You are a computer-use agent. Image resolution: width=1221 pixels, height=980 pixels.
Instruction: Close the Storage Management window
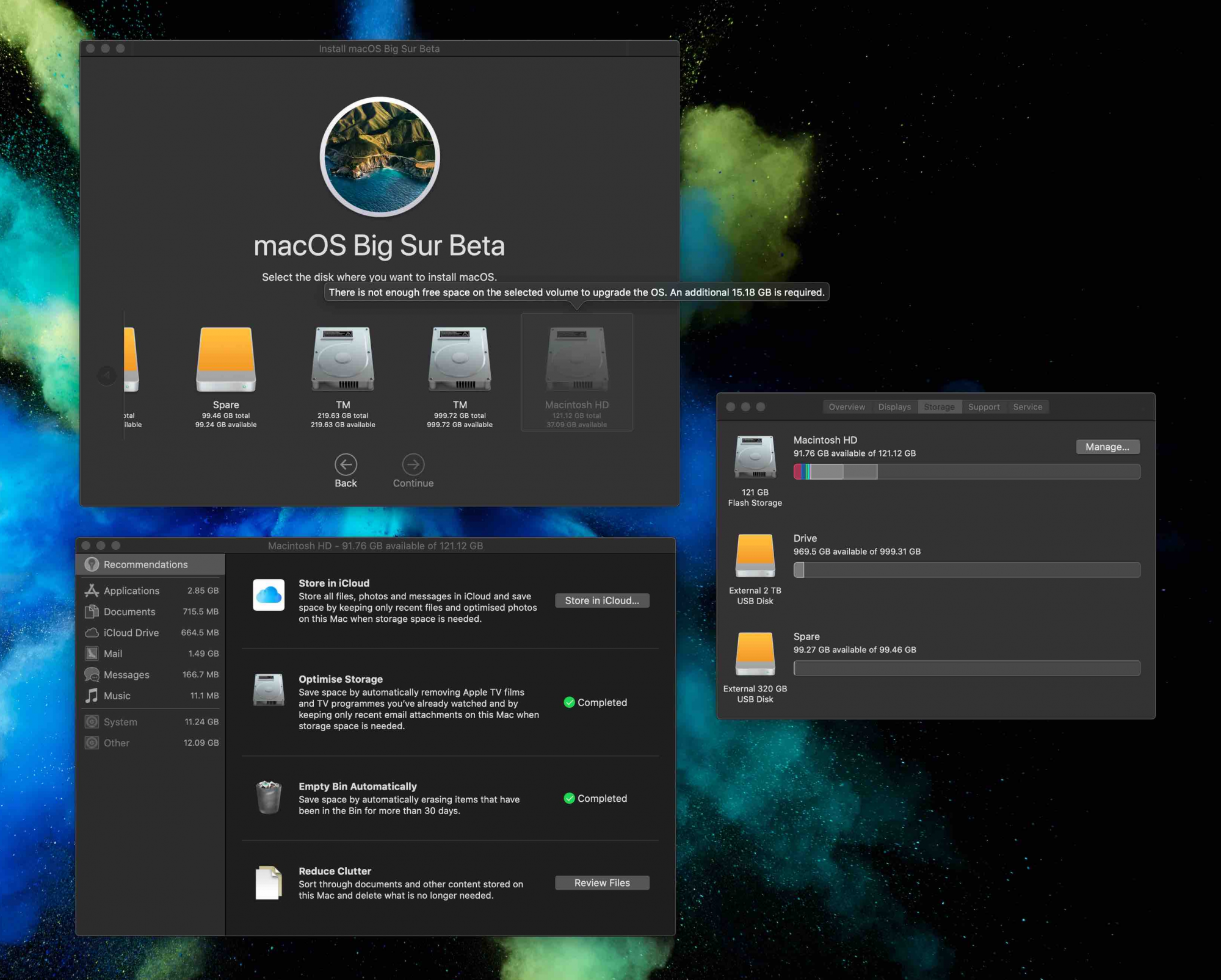click(x=86, y=546)
